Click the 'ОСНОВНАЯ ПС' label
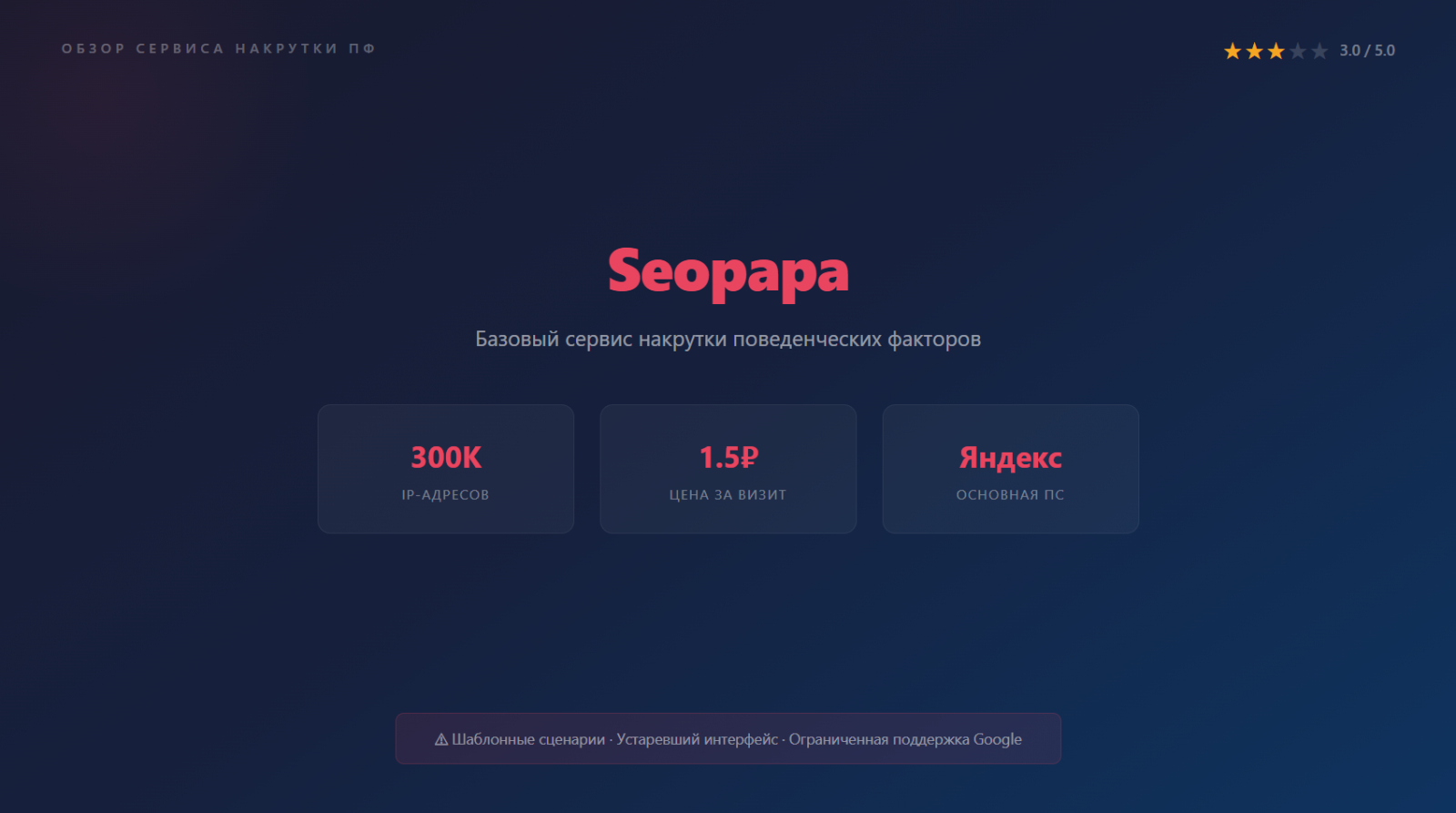1456x813 pixels. tap(1010, 495)
